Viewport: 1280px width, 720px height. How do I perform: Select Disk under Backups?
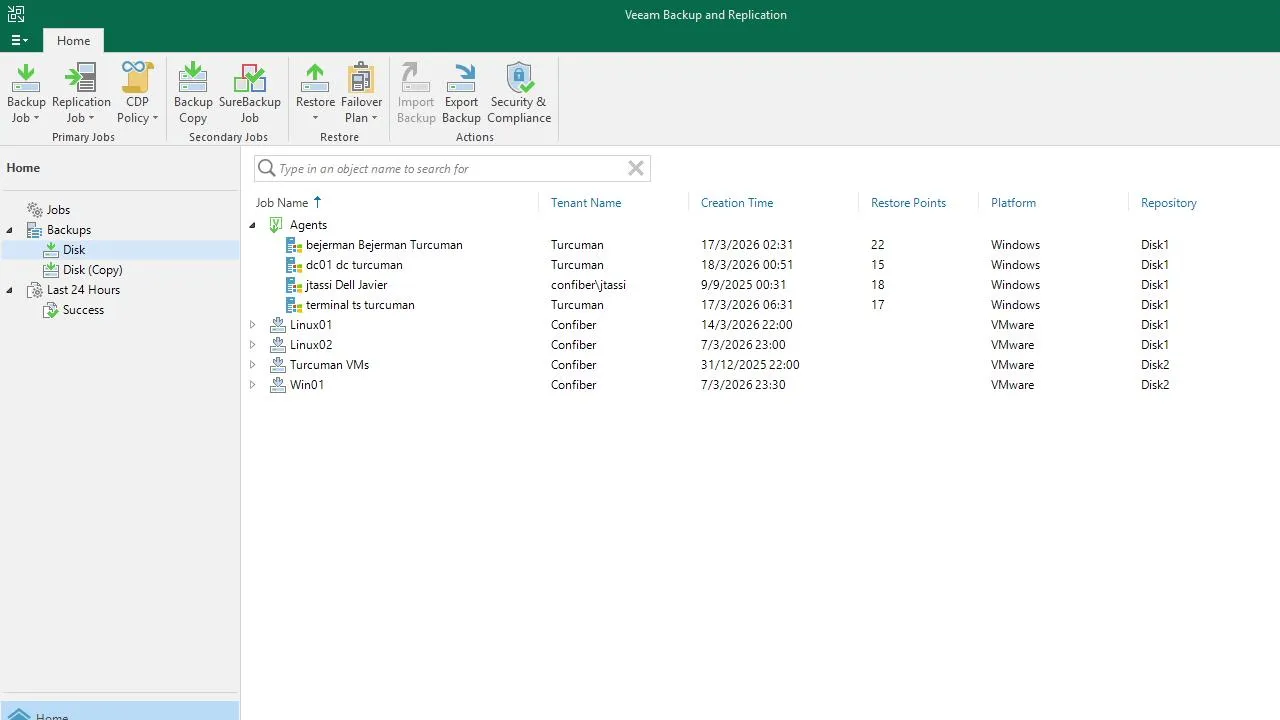pos(74,250)
